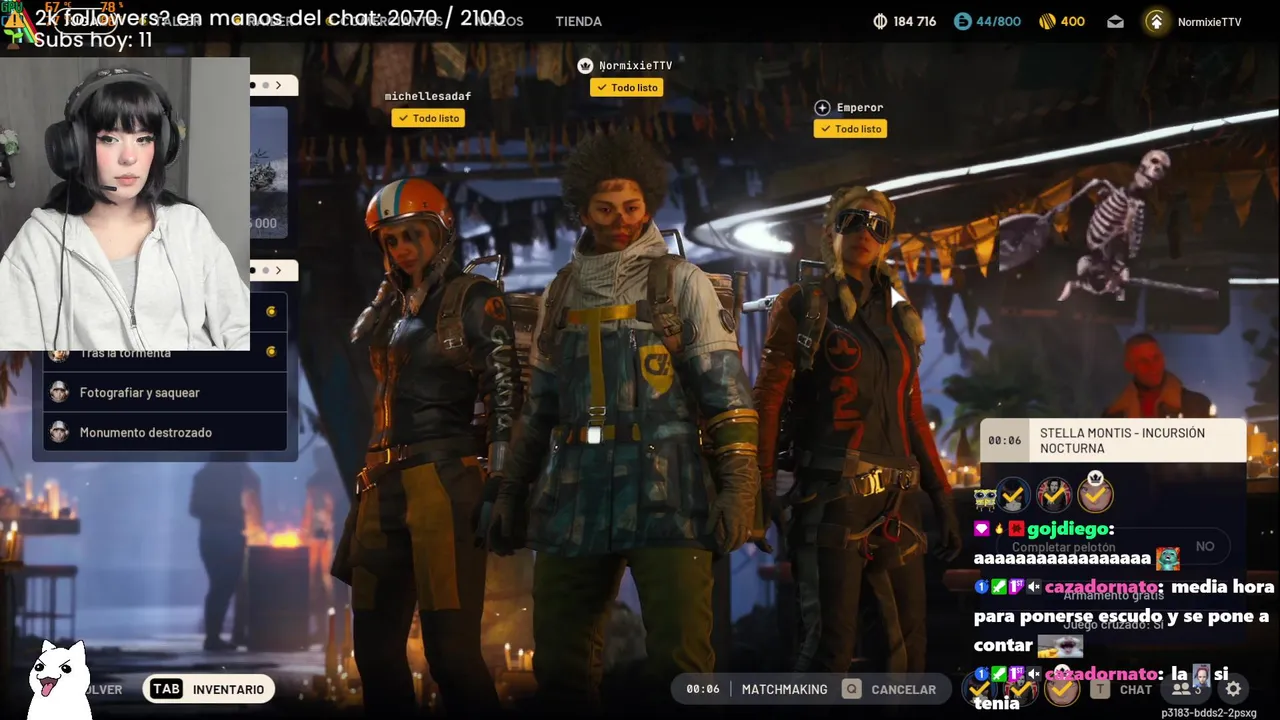Select player name michellesadaf
This screenshot has height=720, width=1280.
[427, 96]
